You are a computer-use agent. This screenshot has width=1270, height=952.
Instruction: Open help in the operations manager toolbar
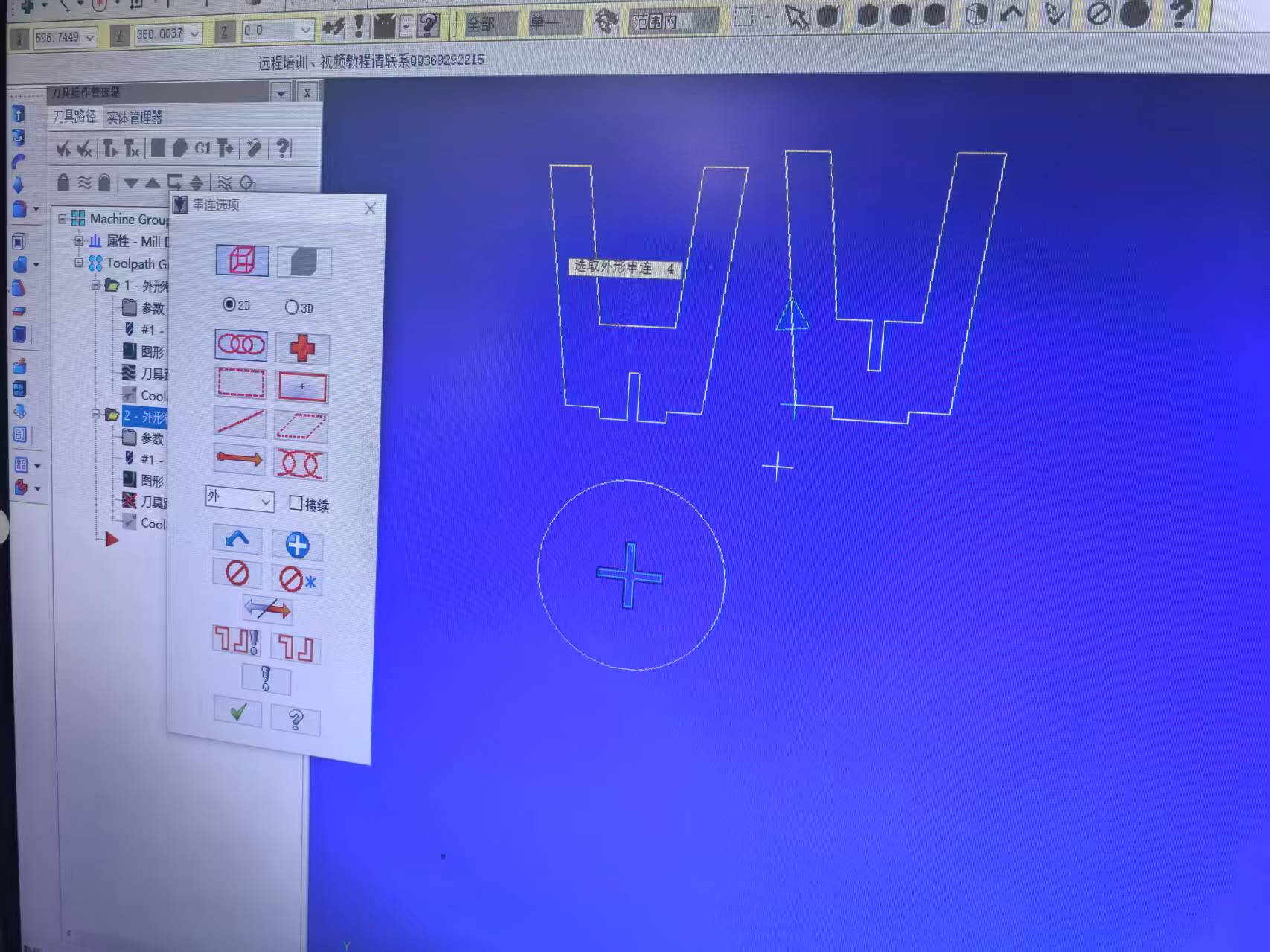[283, 148]
